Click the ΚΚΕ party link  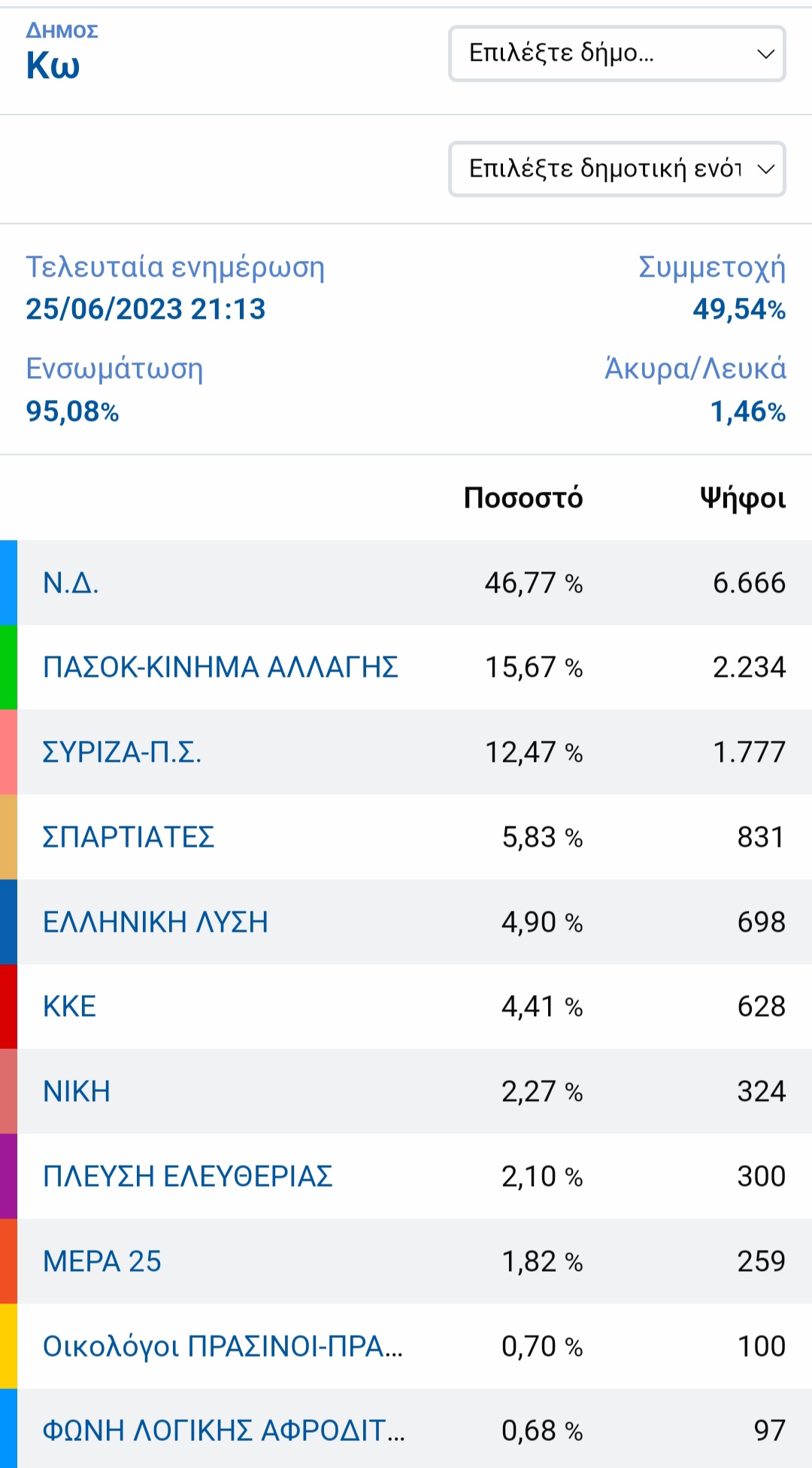pos(69,1006)
